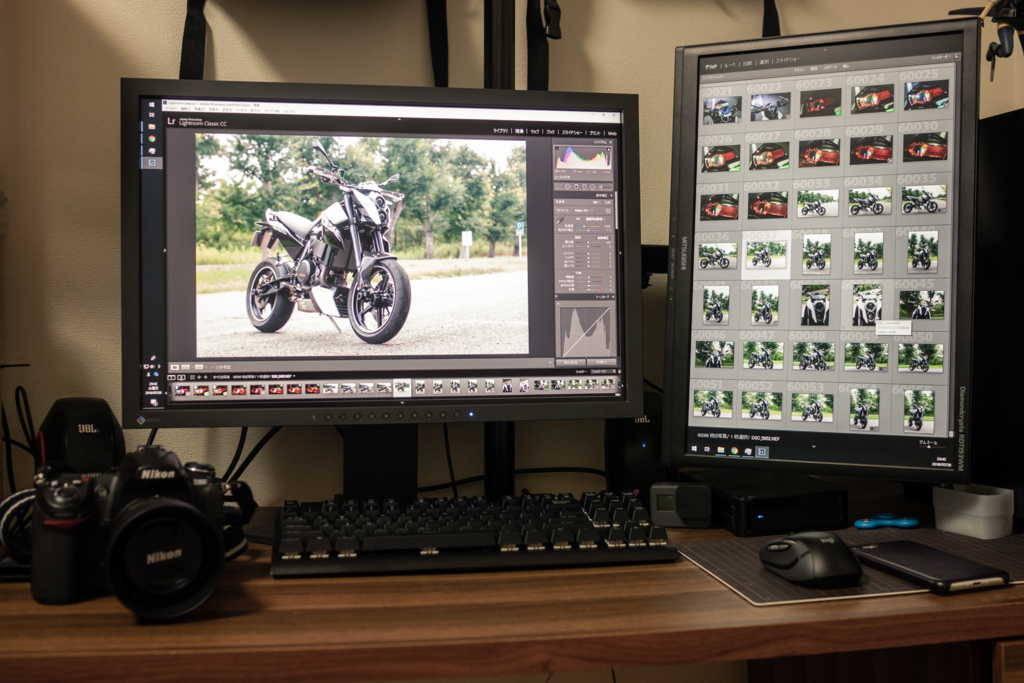
Task: Open Chrome on the right monitor taskbar
Action: (735, 451)
